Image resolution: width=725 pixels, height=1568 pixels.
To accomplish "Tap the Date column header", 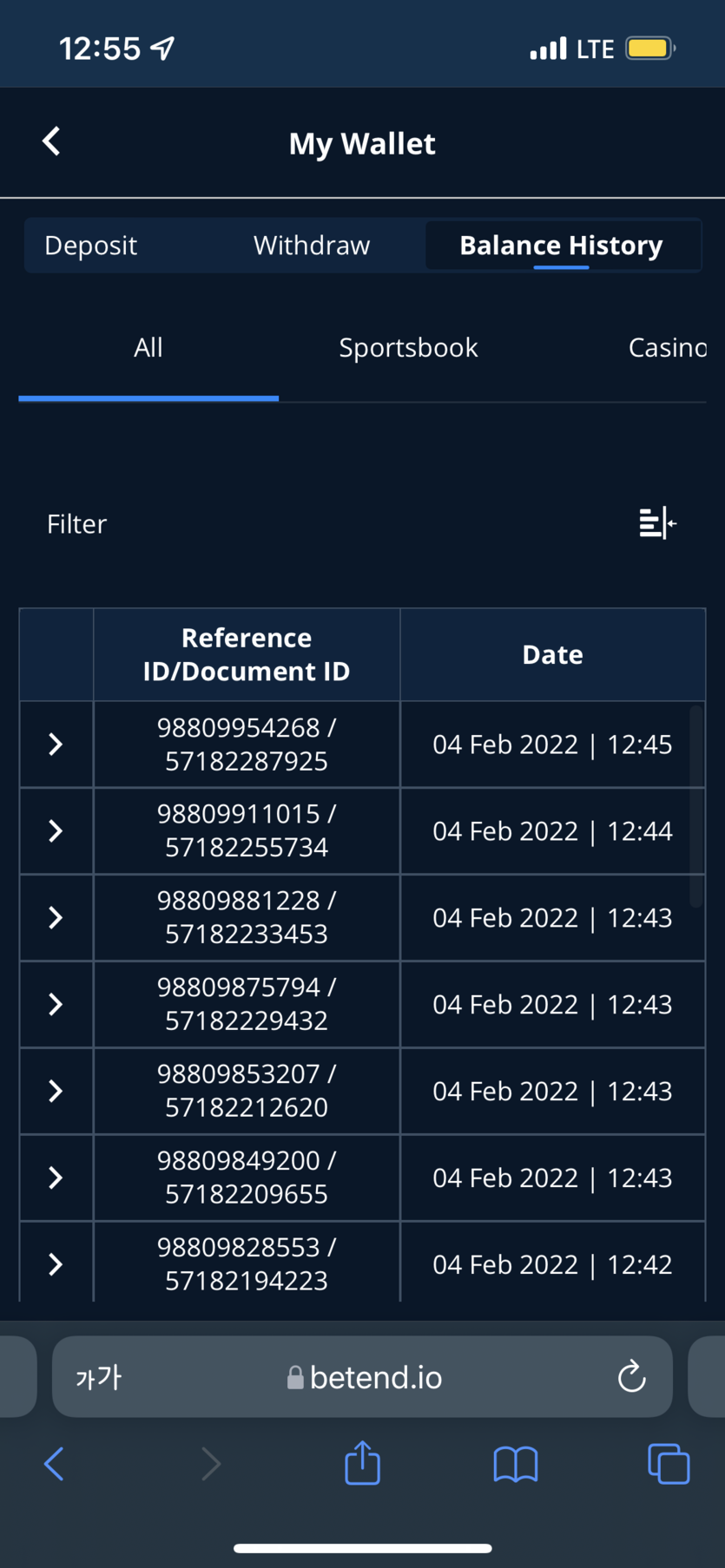I will [x=552, y=654].
